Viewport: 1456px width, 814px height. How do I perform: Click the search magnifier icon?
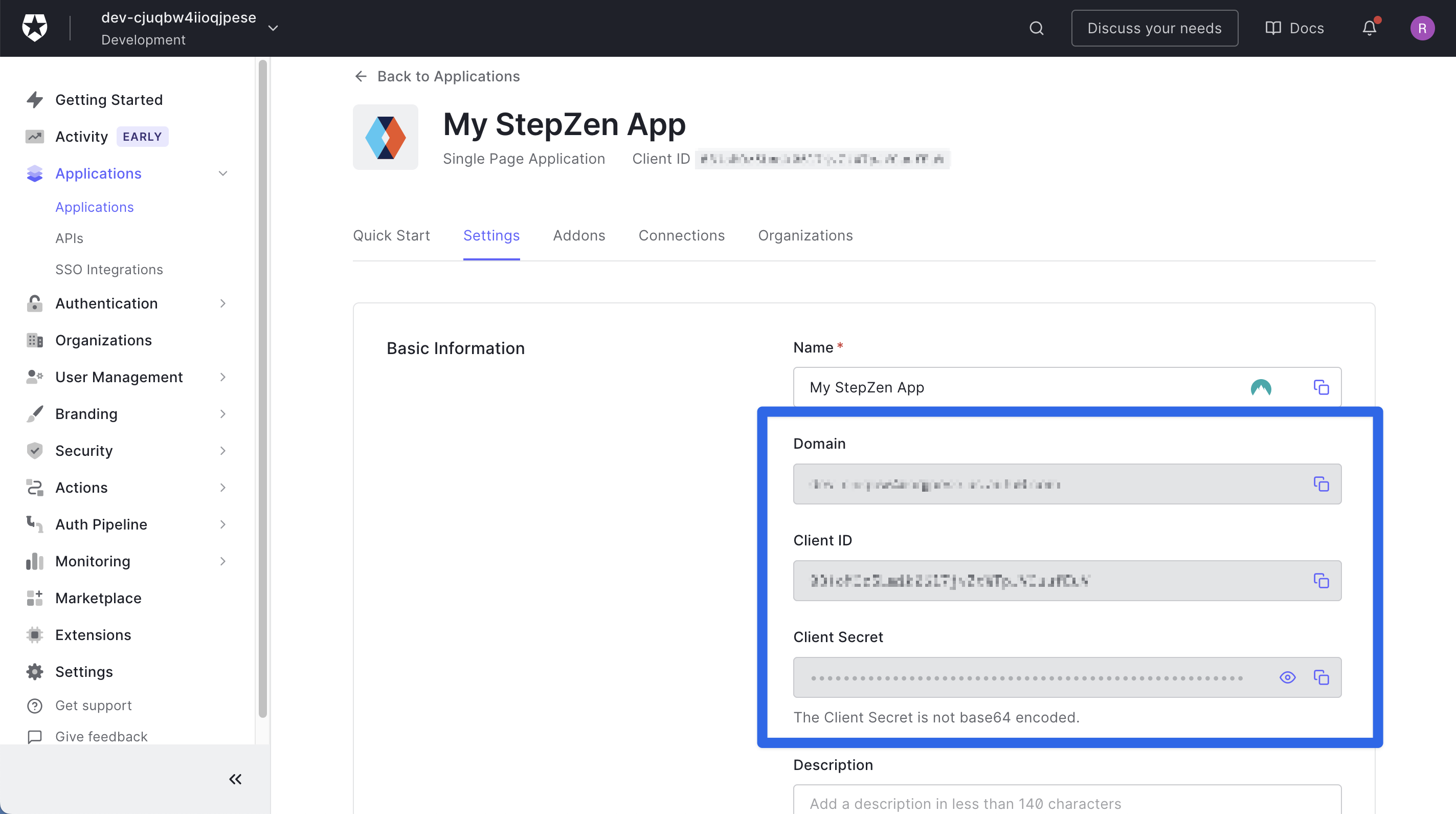tap(1036, 28)
